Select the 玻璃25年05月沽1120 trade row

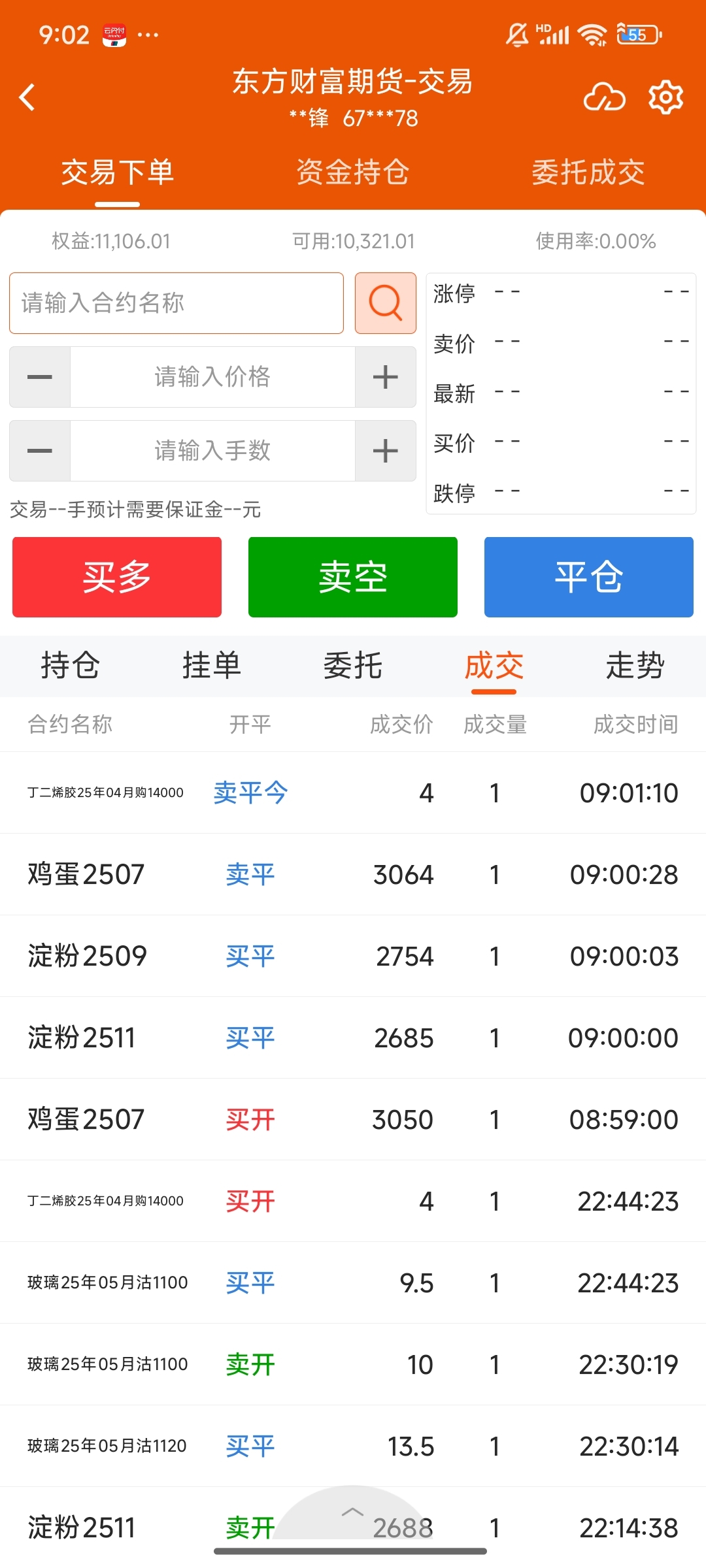click(353, 1446)
